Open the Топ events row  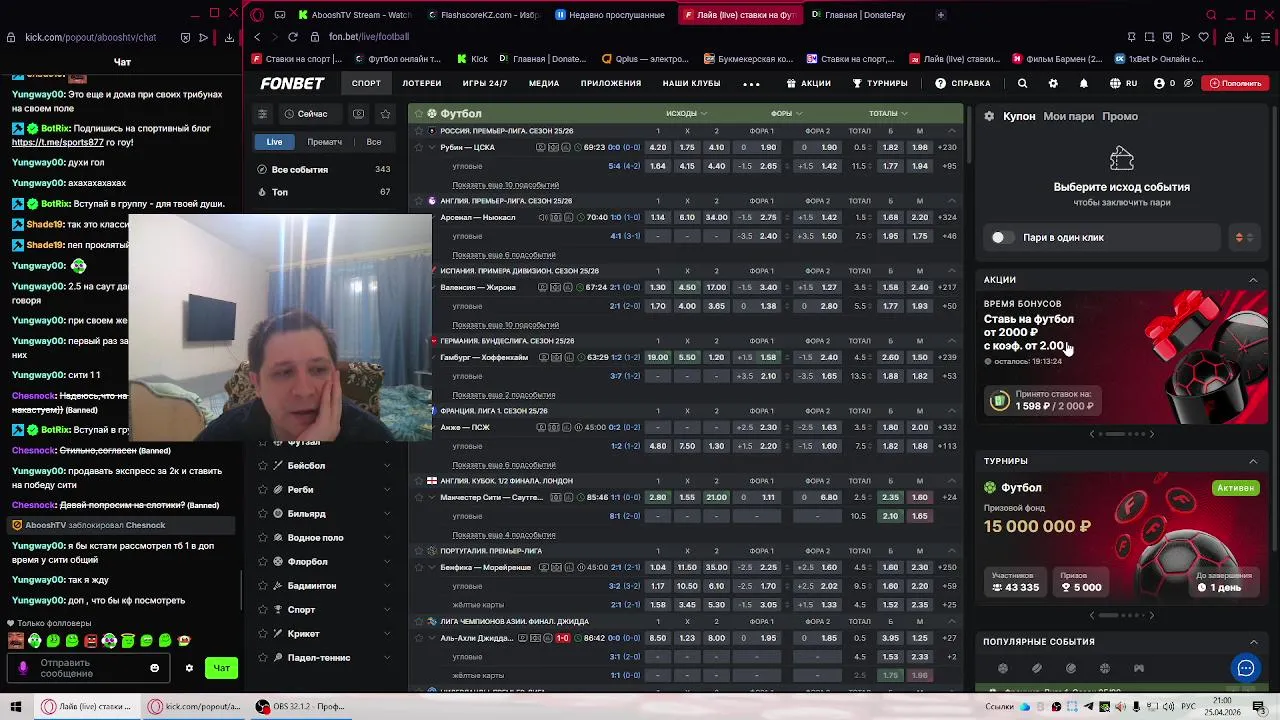pyautogui.click(x=324, y=192)
